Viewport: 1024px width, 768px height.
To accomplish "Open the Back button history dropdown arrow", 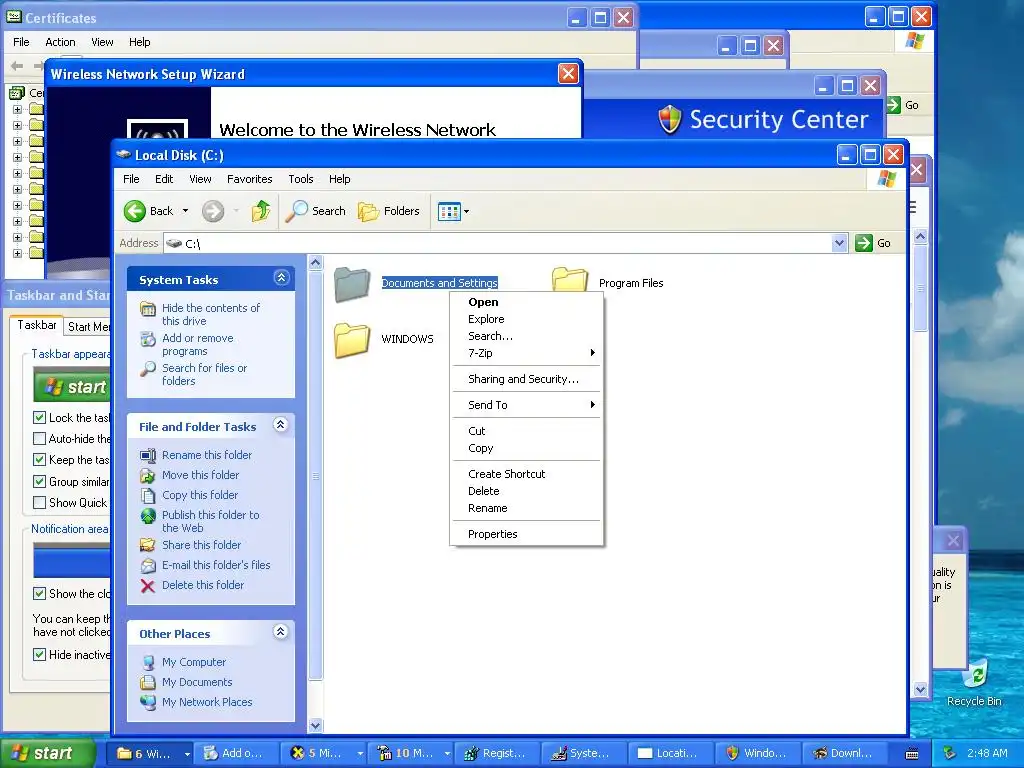I will [185, 211].
